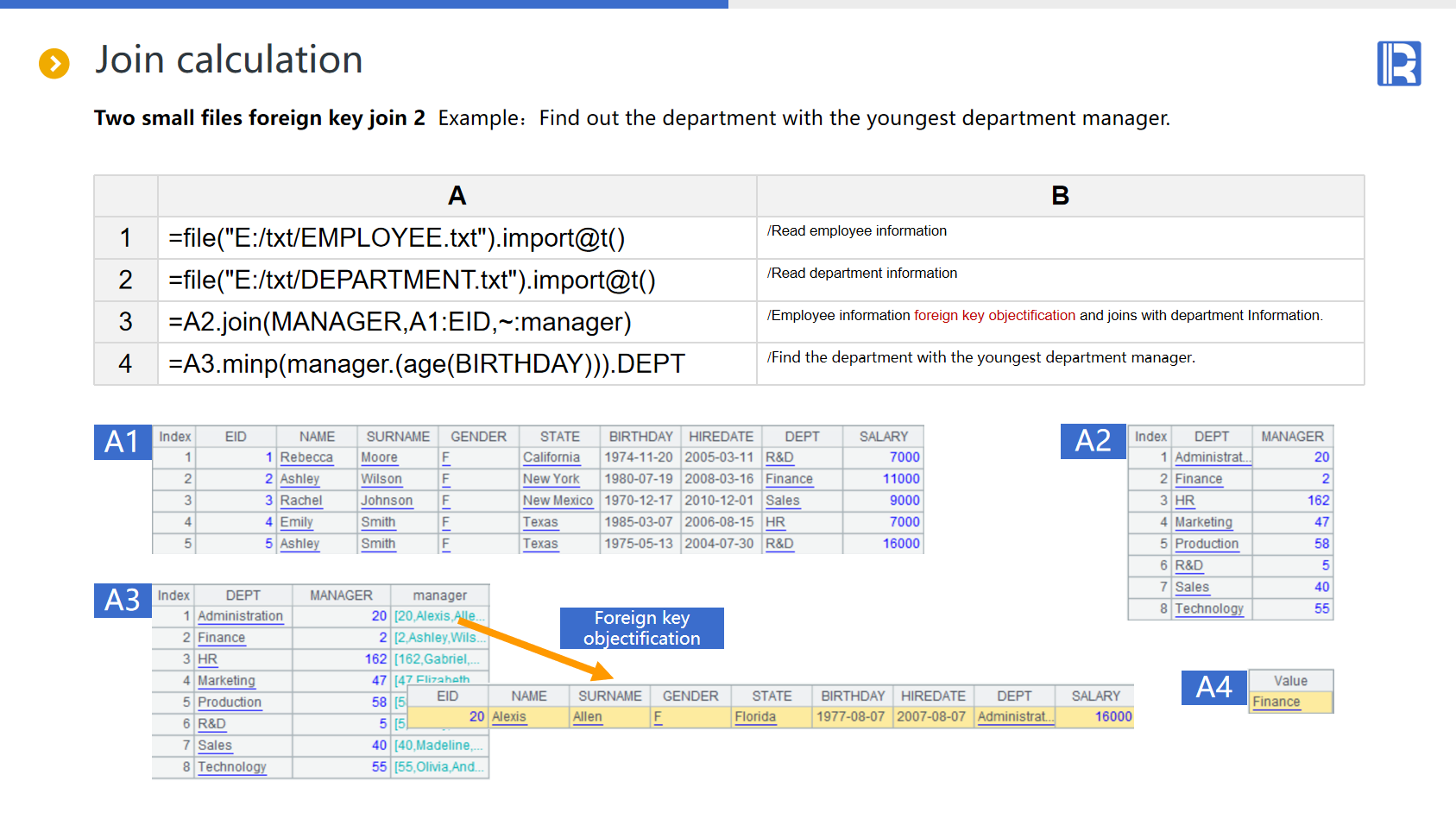This screenshot has height=819, width=1456.
Task: Click the blue R logo in the corner
Action: [1398, 64]
